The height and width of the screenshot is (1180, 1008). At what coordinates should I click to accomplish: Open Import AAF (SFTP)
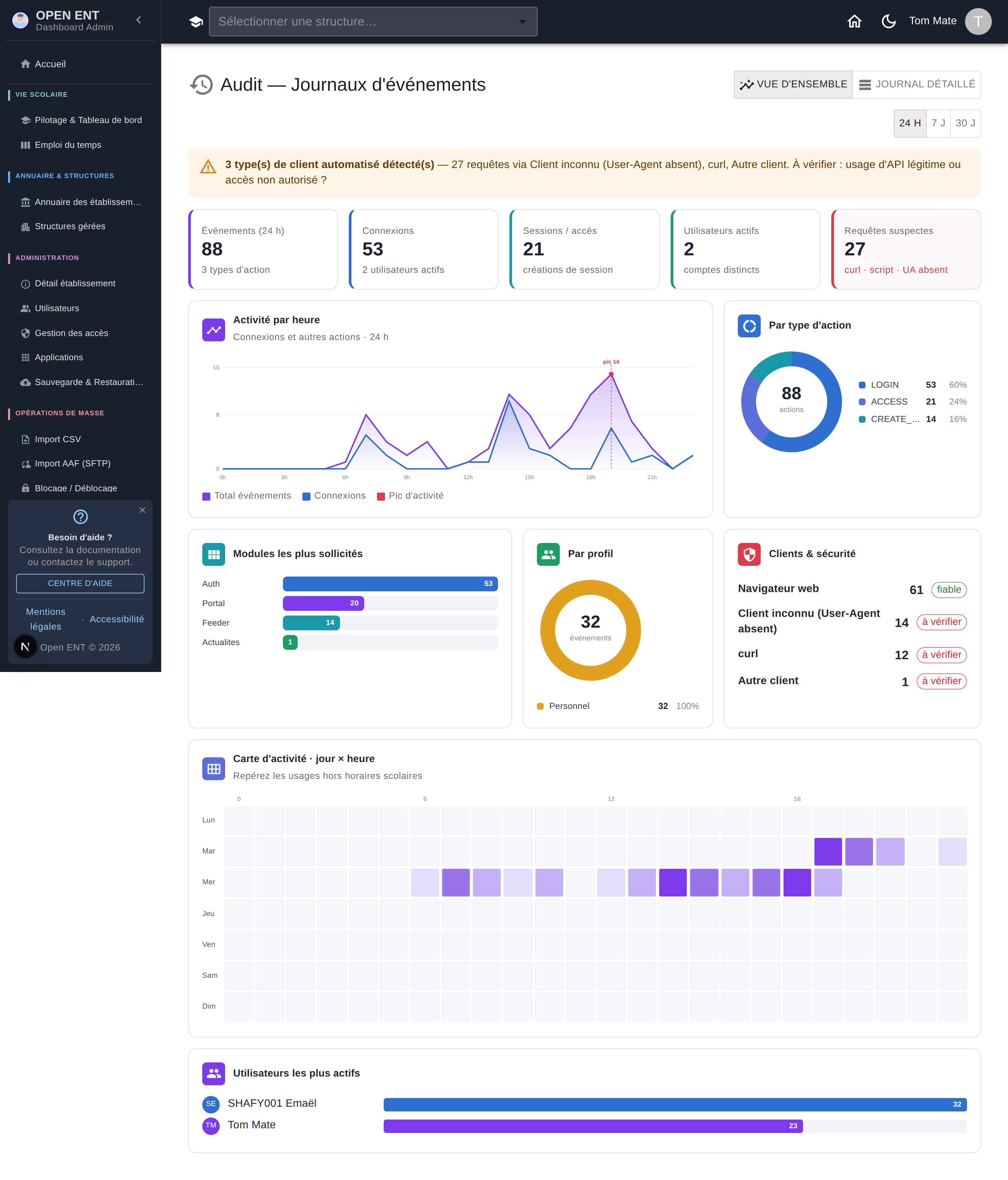click(80, 464)
